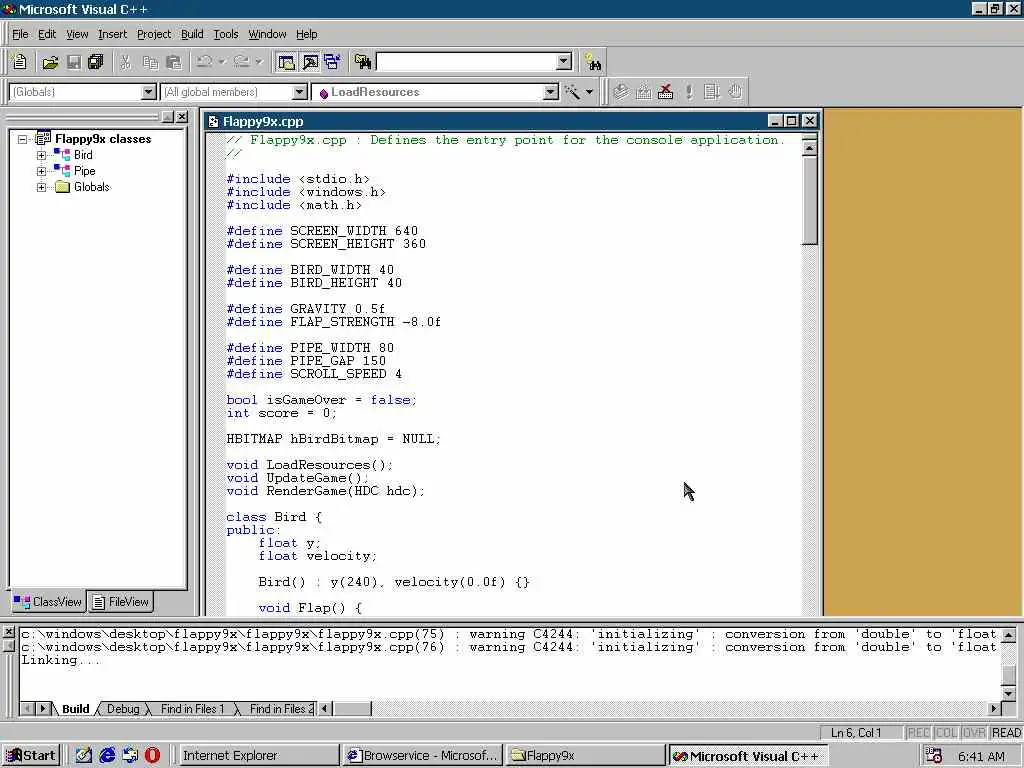The height and width of the screenshot is (768, 1024).
Task: Open the WizardBar actions dropdown arrow
Action: tap(589, 92)
